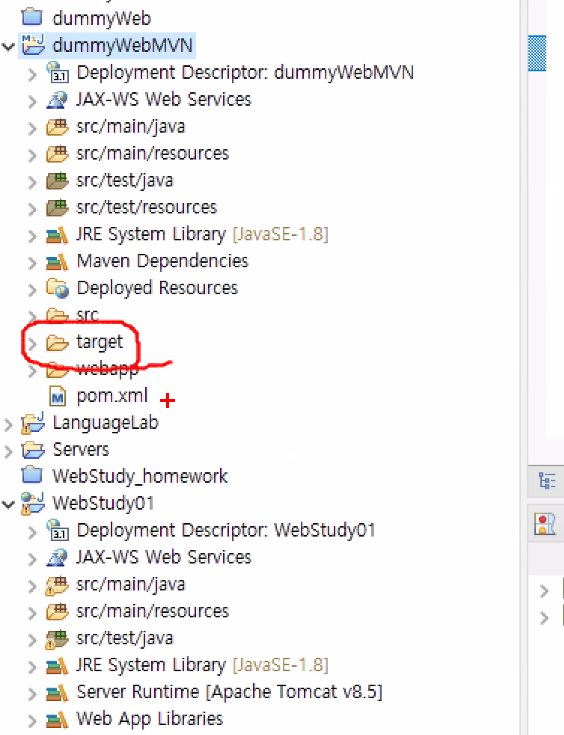Click the dummyWeb closed project folder icon
This screenshot has width=564, height=735.
coord(32,17)
